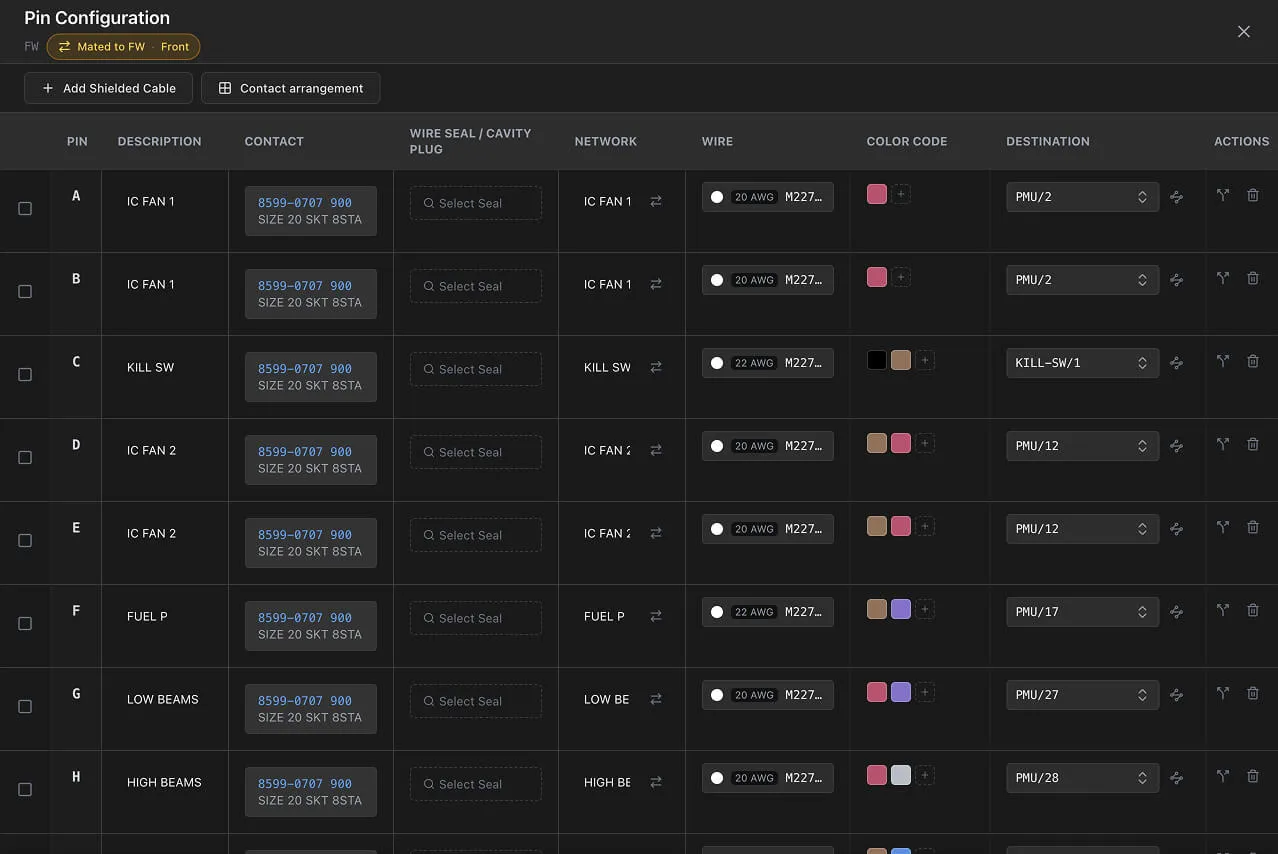Tick the checkbox for pin C

25,375
